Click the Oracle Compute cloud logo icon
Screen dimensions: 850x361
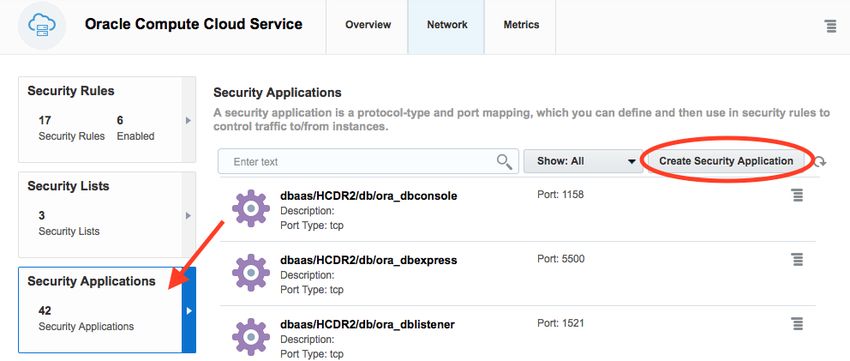coord(42,25)
